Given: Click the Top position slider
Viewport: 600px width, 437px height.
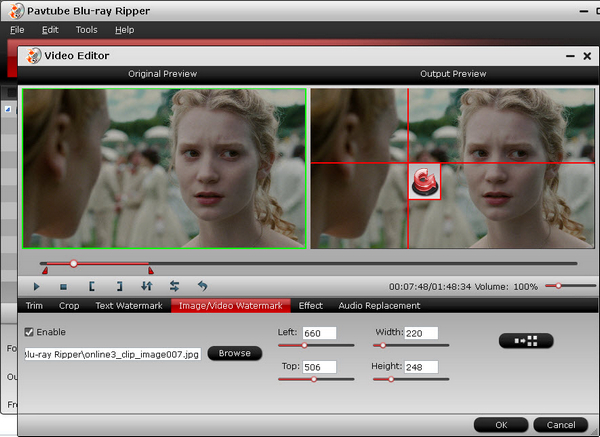Looking at the screenshot, I should tap(316, 379).
